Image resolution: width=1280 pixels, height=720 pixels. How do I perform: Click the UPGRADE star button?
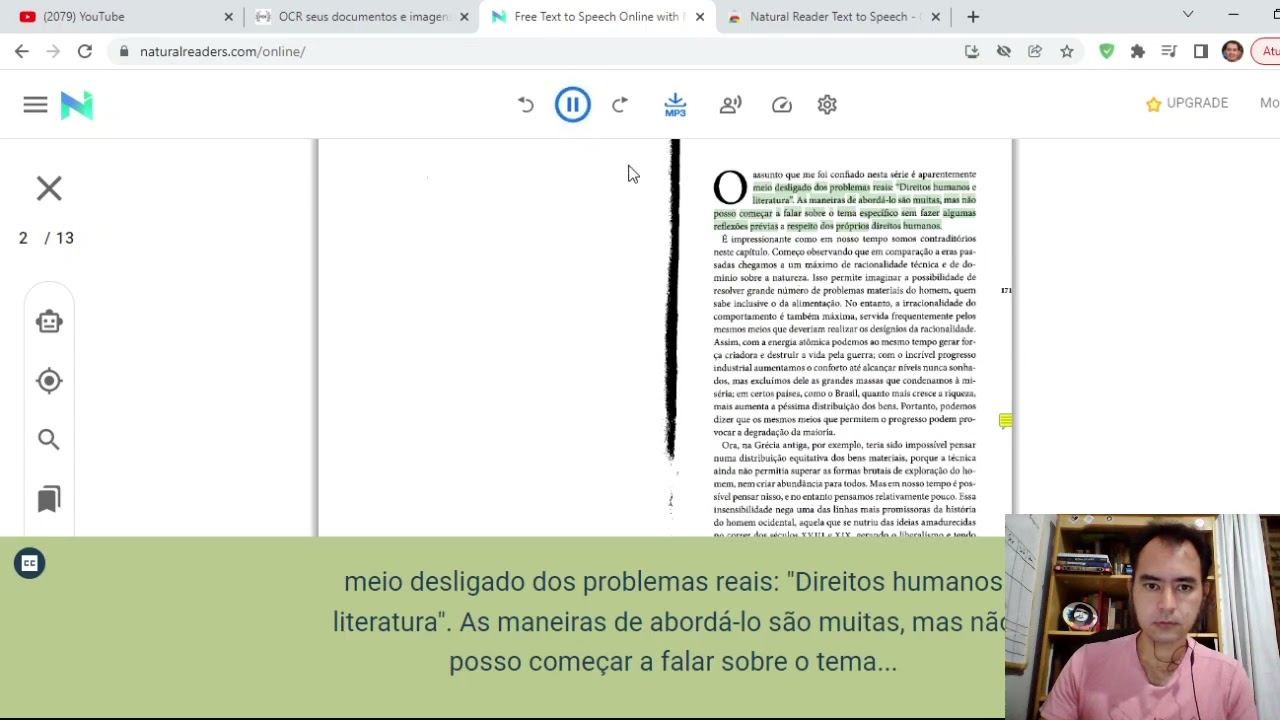pyautogui.click(x=1187, y=103)
